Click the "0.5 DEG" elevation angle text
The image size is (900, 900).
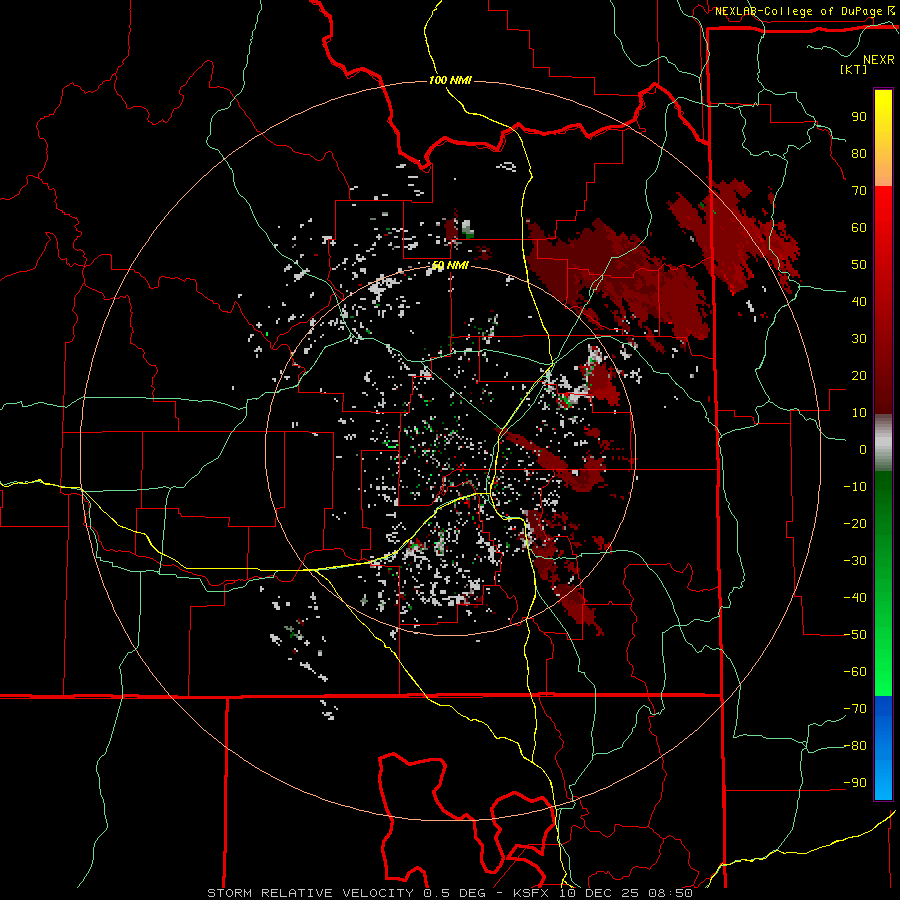[x=454, y=893]
